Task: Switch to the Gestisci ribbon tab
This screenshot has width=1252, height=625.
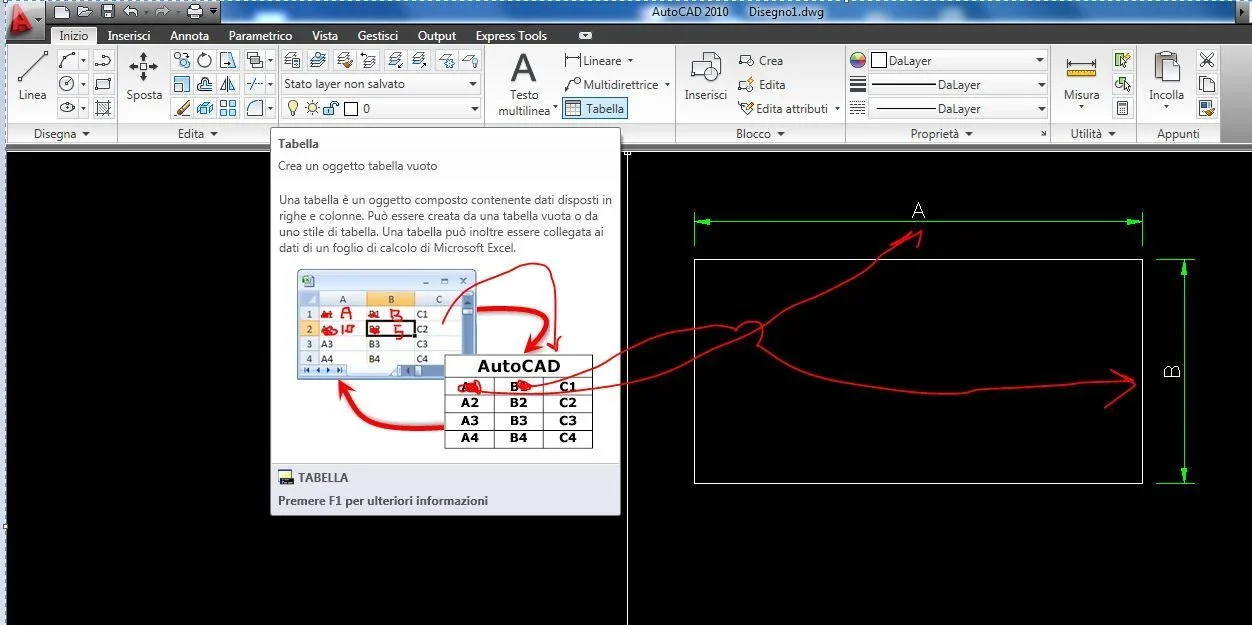Action: pos(378,36)
